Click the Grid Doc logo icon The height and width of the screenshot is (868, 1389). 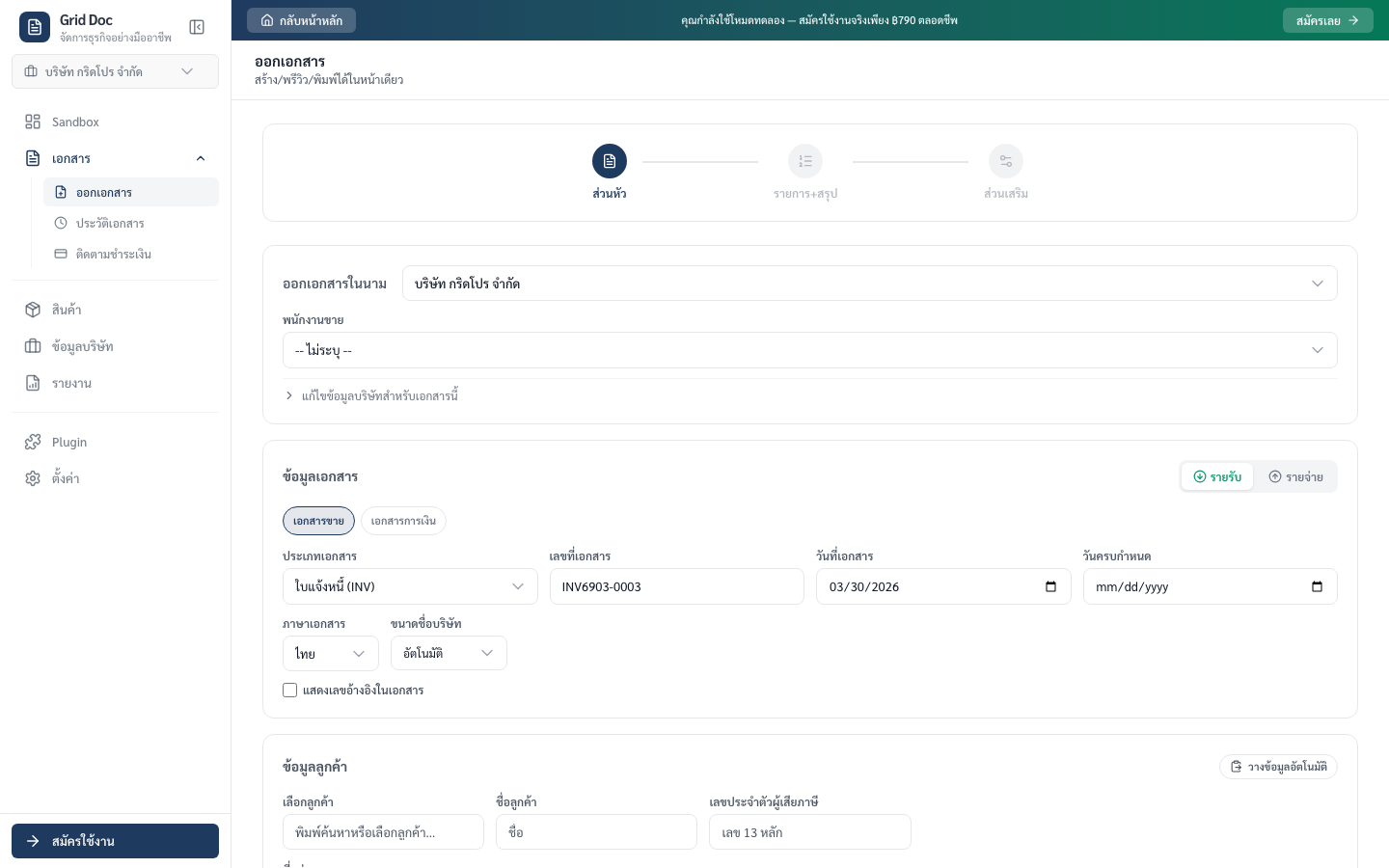(35, 27)
